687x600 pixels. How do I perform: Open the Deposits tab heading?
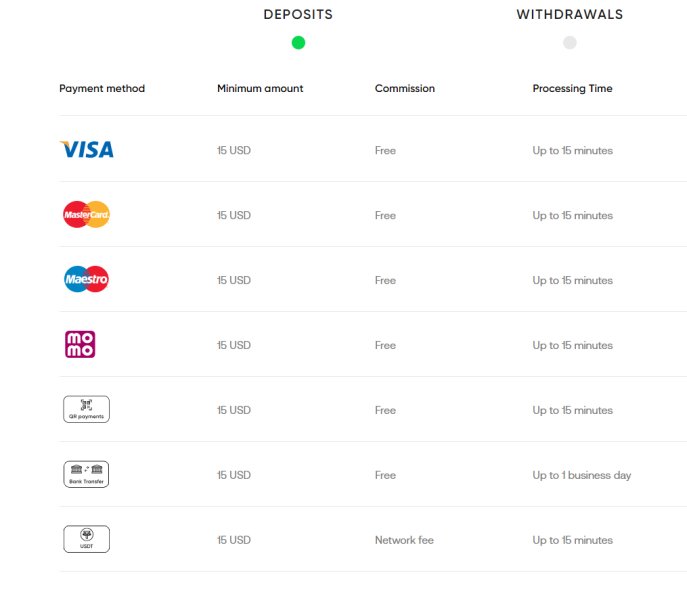tap(298, 14)
